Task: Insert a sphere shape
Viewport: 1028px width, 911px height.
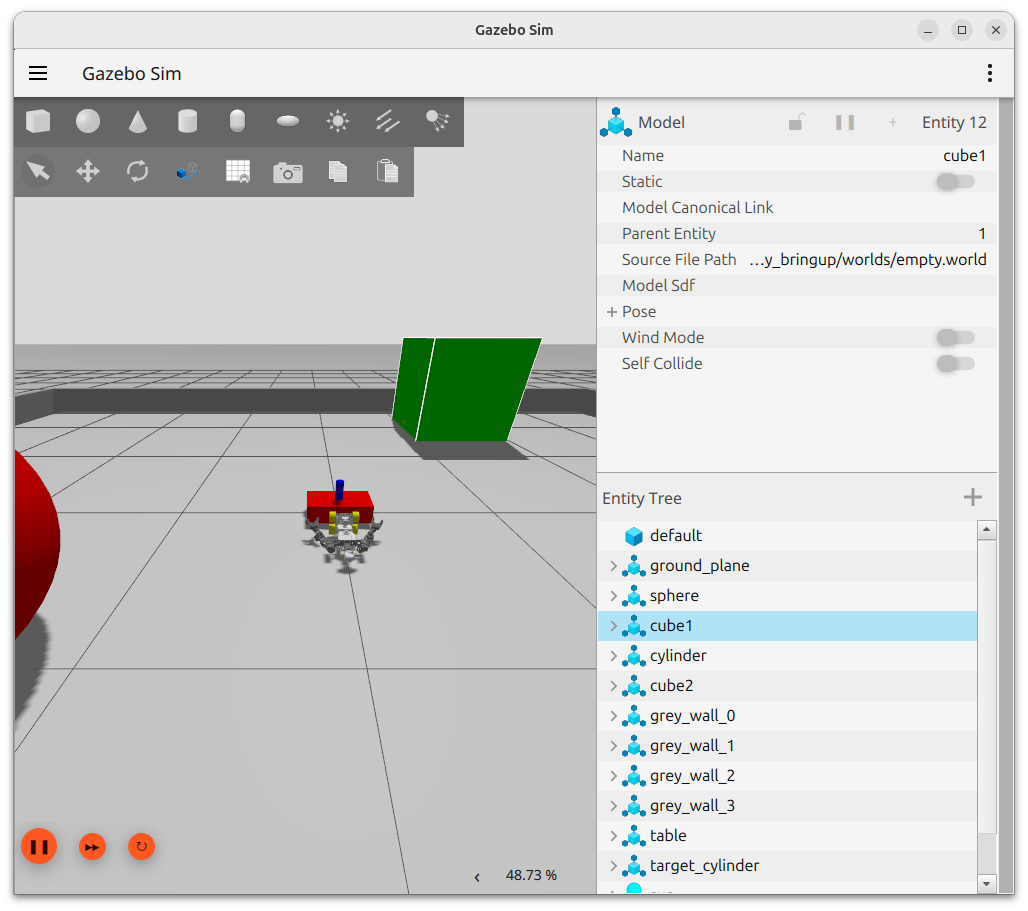Action: coord(88,121)
